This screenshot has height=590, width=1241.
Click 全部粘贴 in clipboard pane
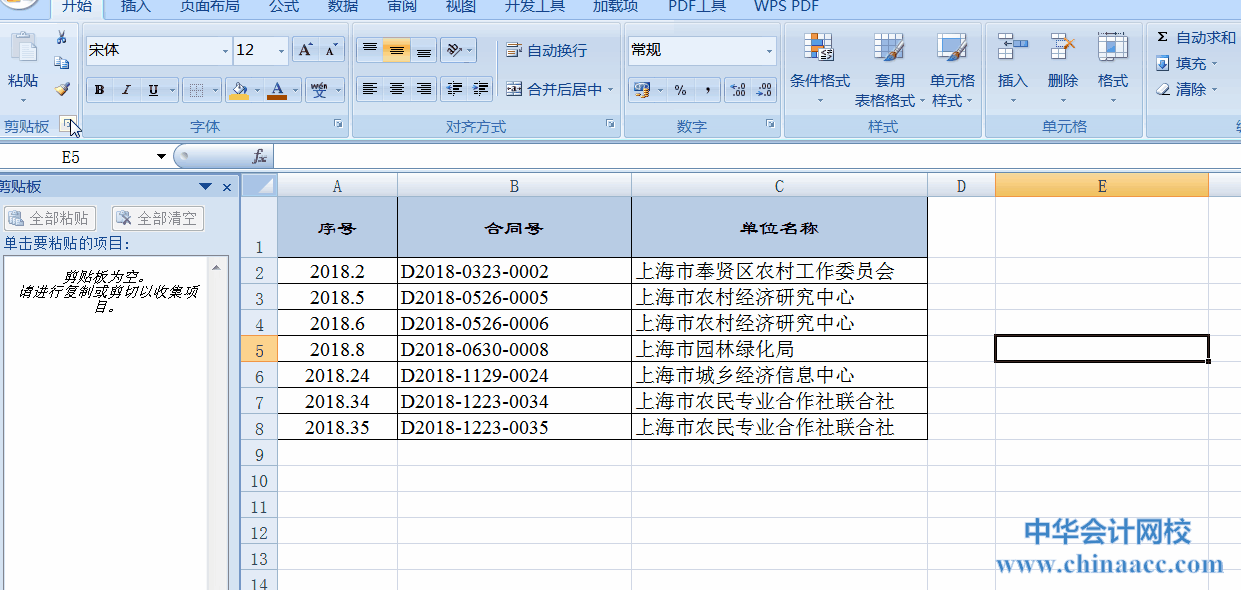[x=50, y=218]
